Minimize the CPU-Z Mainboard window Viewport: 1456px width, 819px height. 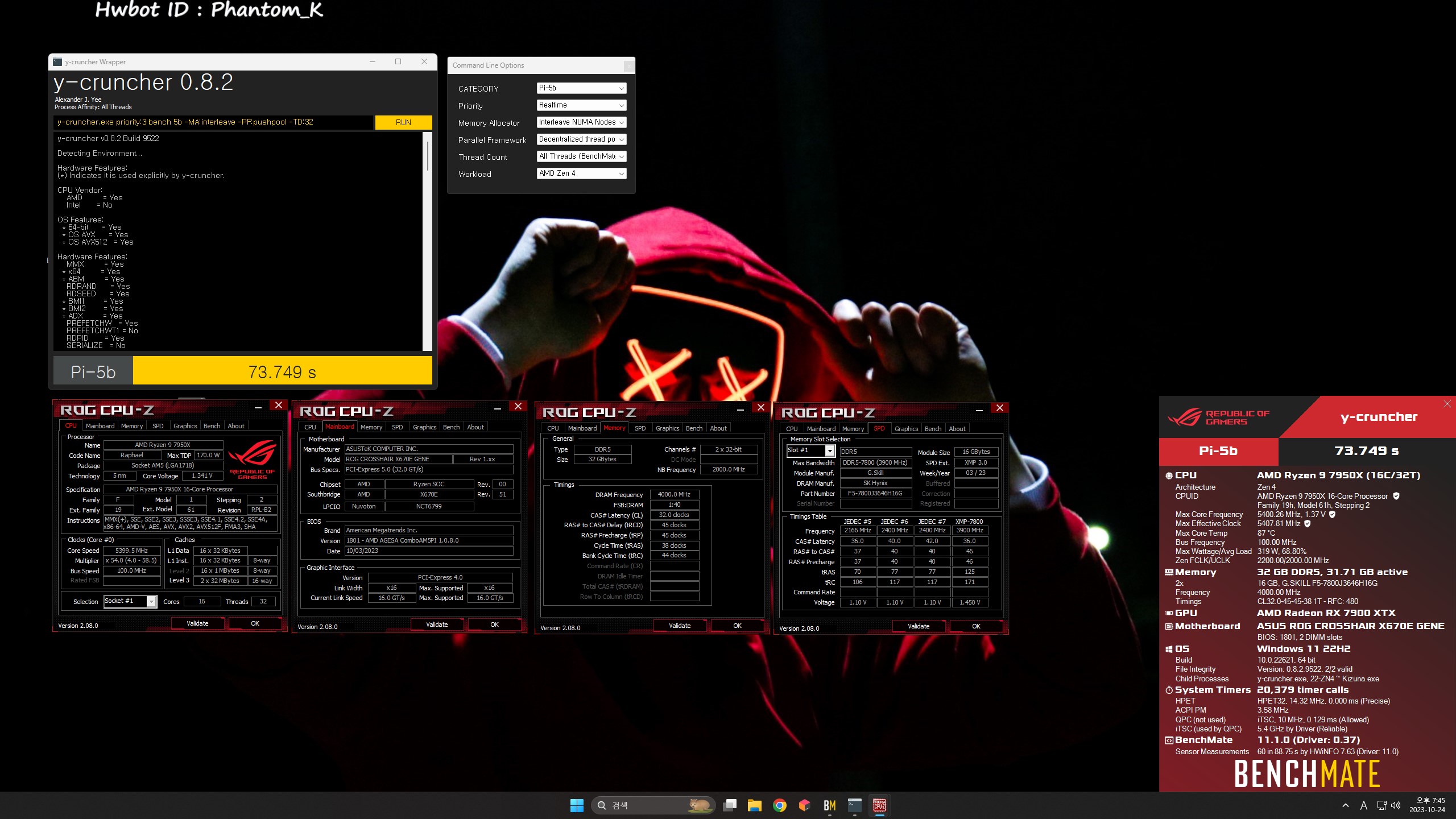click(498, 408)
